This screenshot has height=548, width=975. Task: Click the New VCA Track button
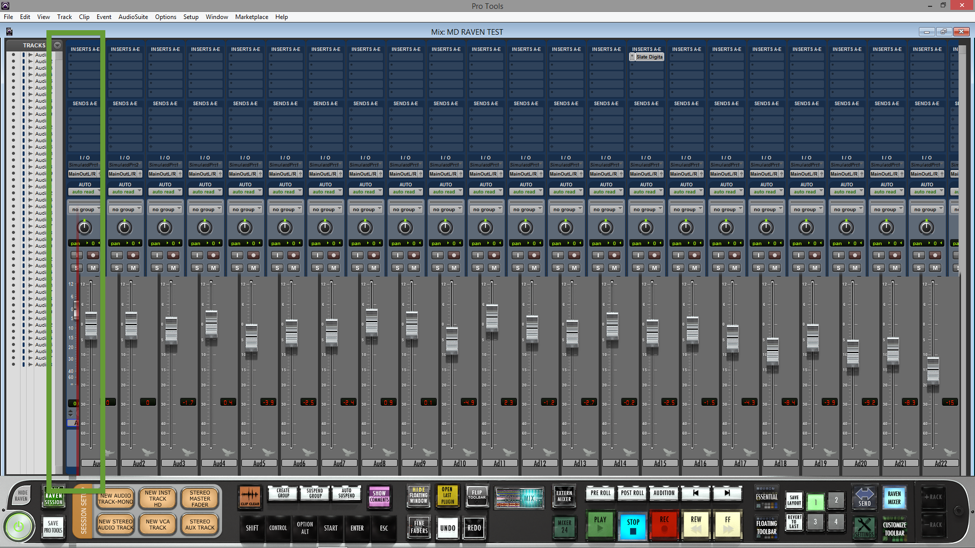pyautogui.click(x=157, y=525)
